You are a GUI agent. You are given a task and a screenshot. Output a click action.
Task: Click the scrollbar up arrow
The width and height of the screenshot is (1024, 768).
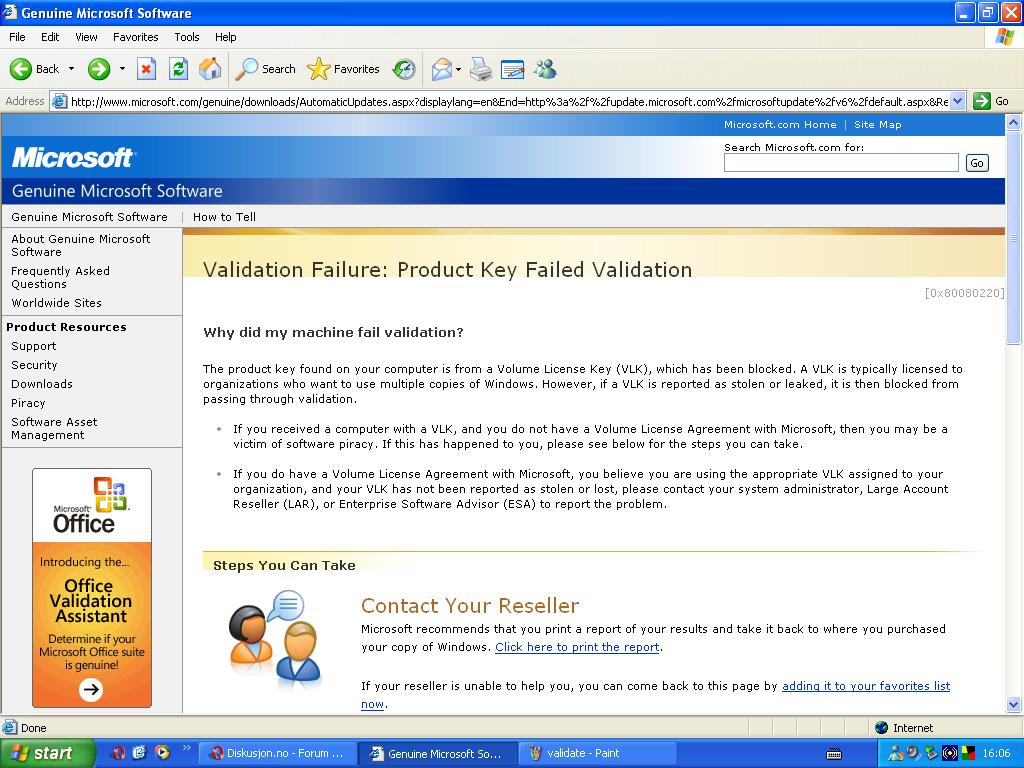[x=1014, y=122]
